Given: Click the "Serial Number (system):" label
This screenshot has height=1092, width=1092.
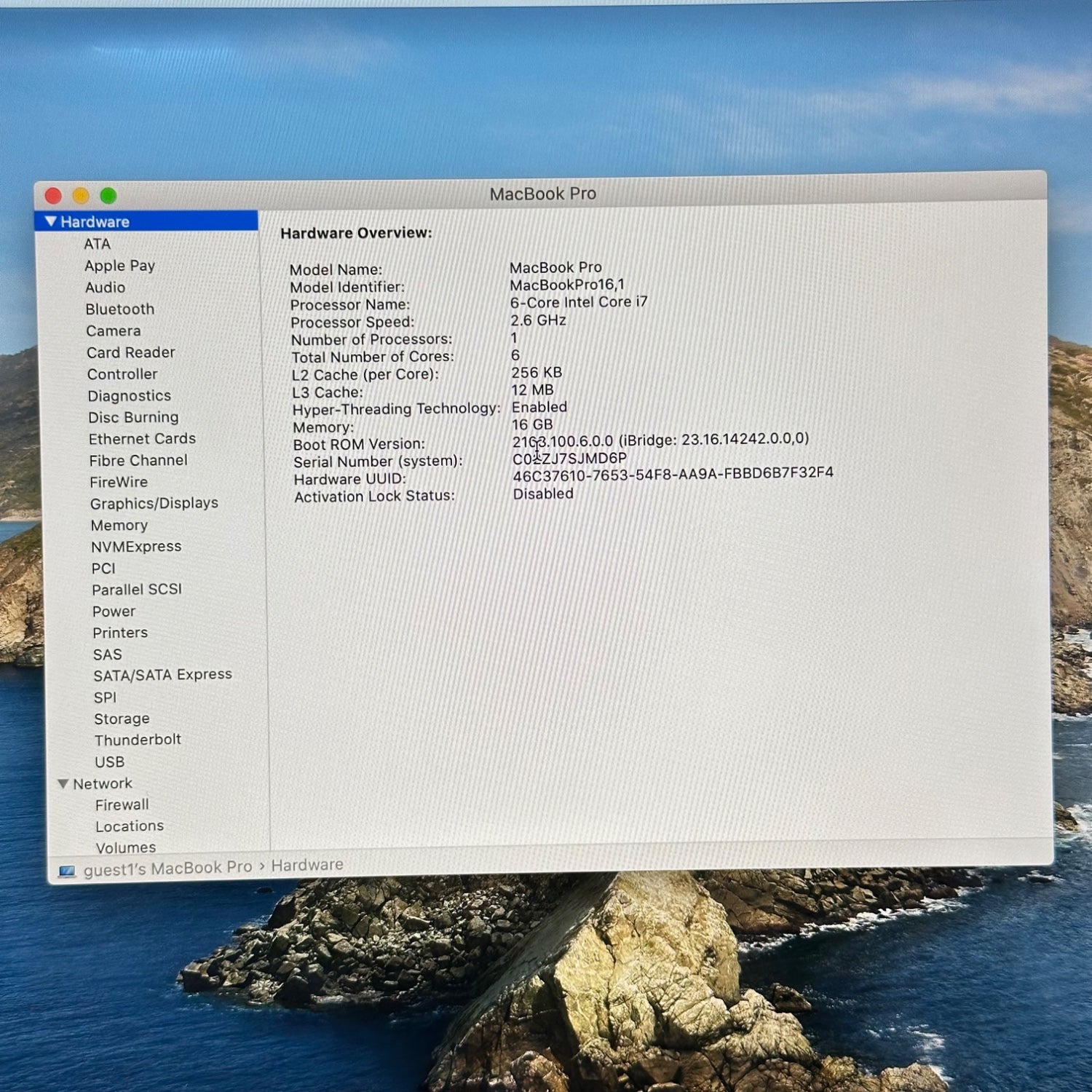Looking at the screenshot, I should tap(378, 462).
